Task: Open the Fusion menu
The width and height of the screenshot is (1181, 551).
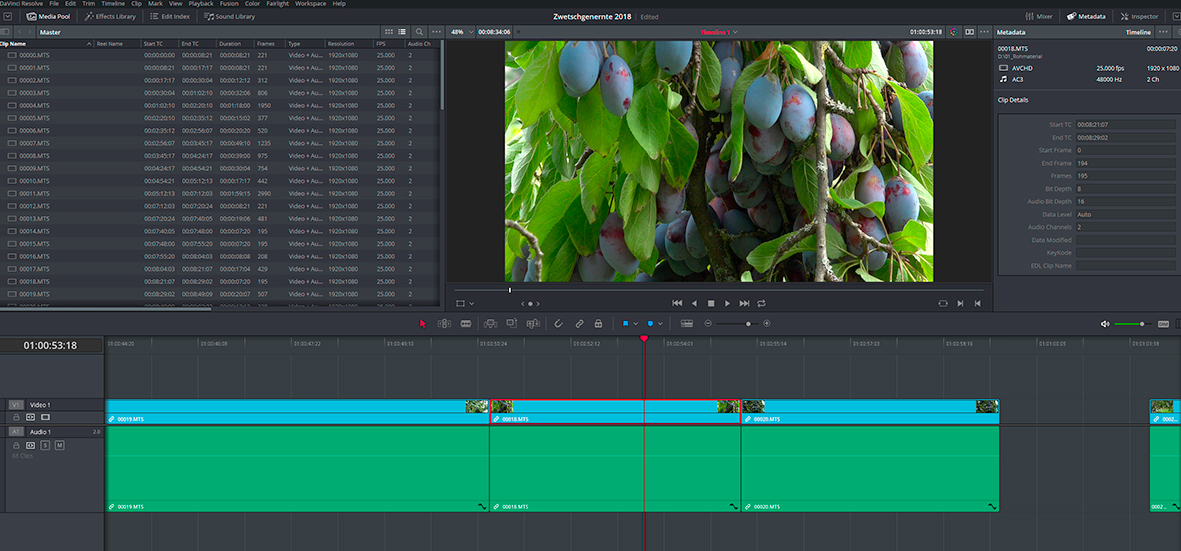Action: (229, 4)
